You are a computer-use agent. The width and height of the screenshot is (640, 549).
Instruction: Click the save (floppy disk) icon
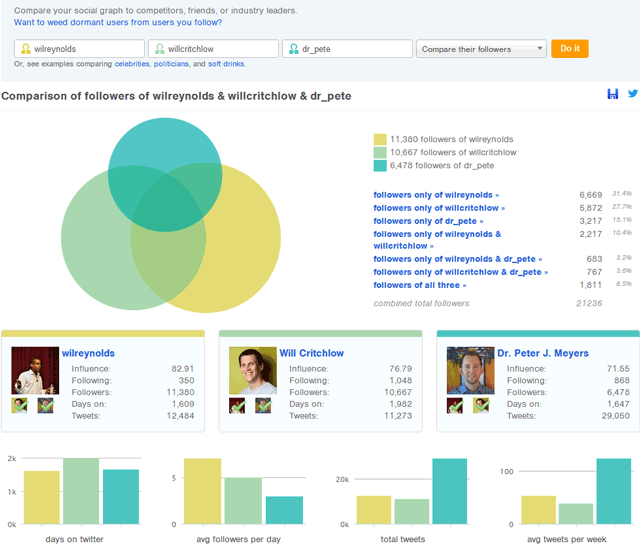click(613, 94)
